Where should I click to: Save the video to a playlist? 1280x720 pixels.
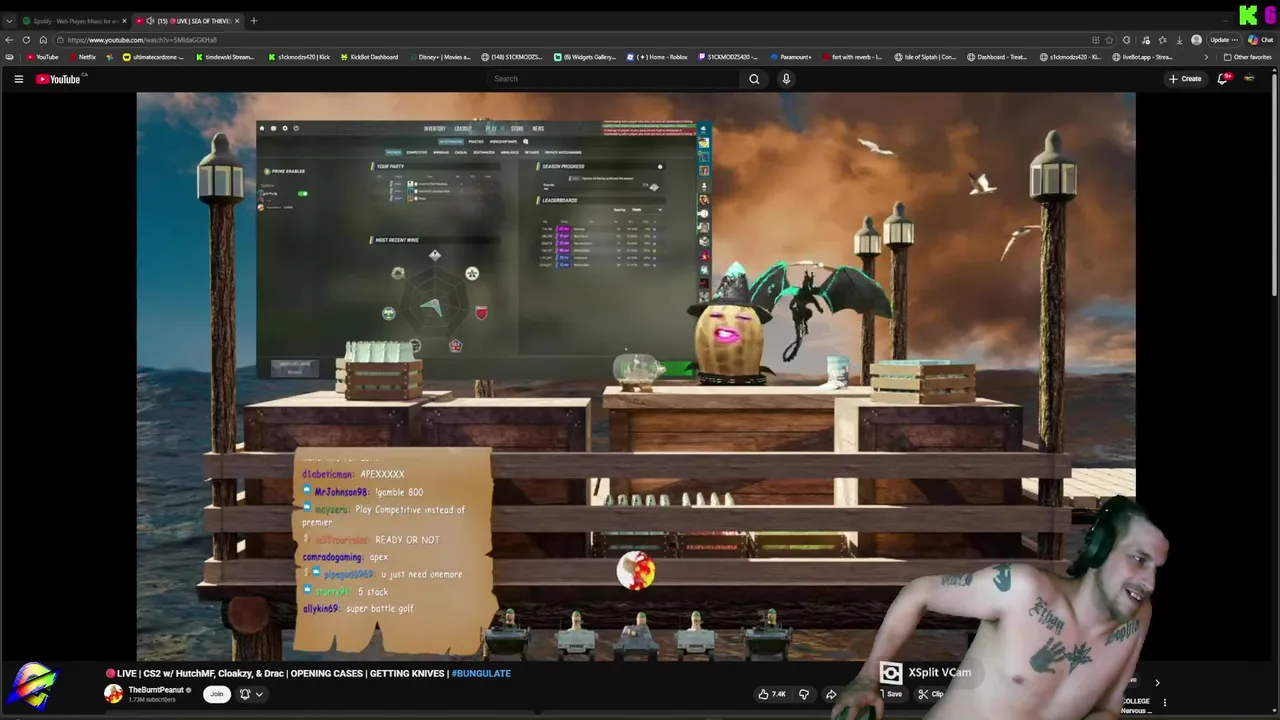coord(890,694)
